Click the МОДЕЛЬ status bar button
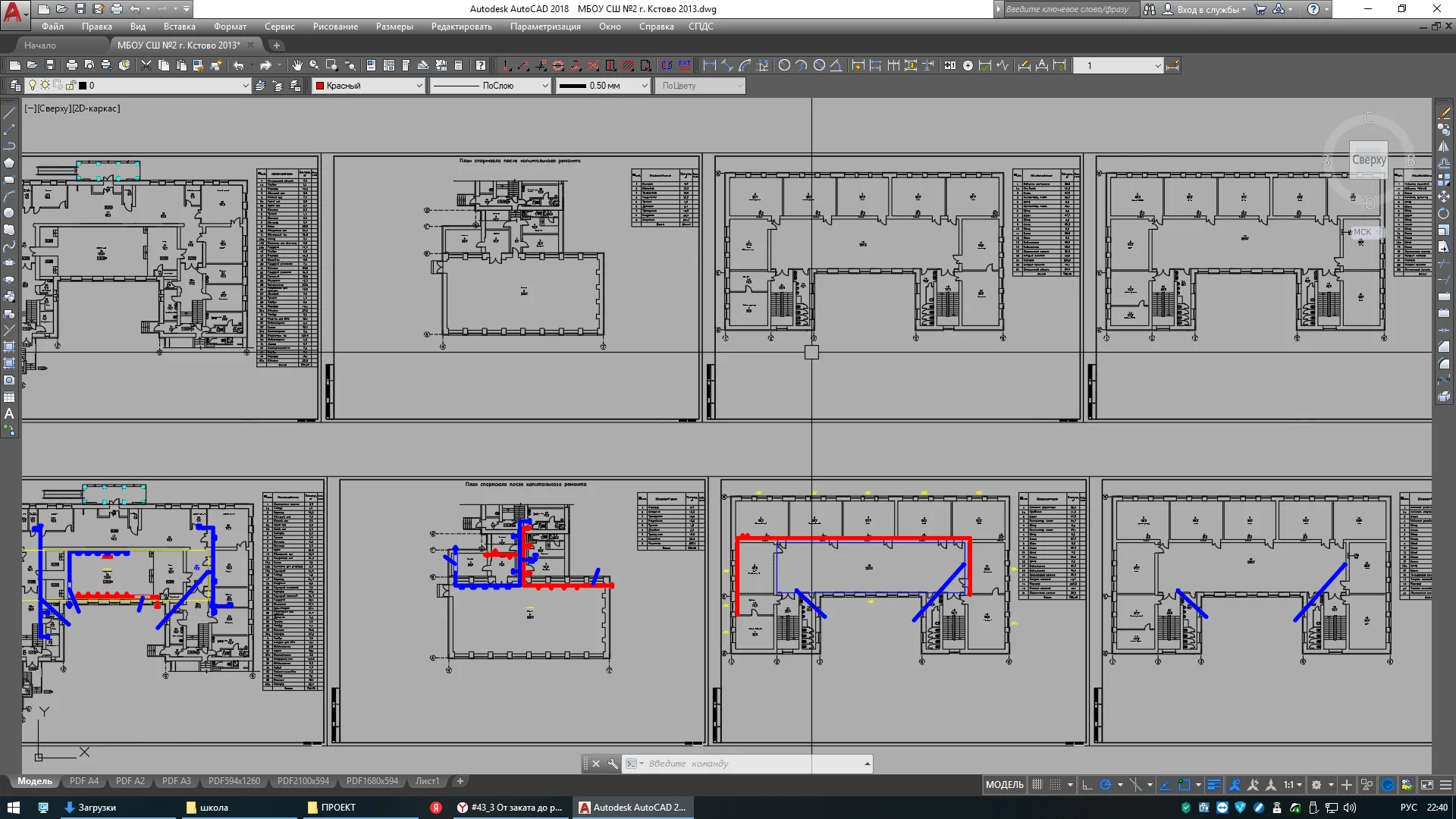1456x819 pixels. (1004, 785)
